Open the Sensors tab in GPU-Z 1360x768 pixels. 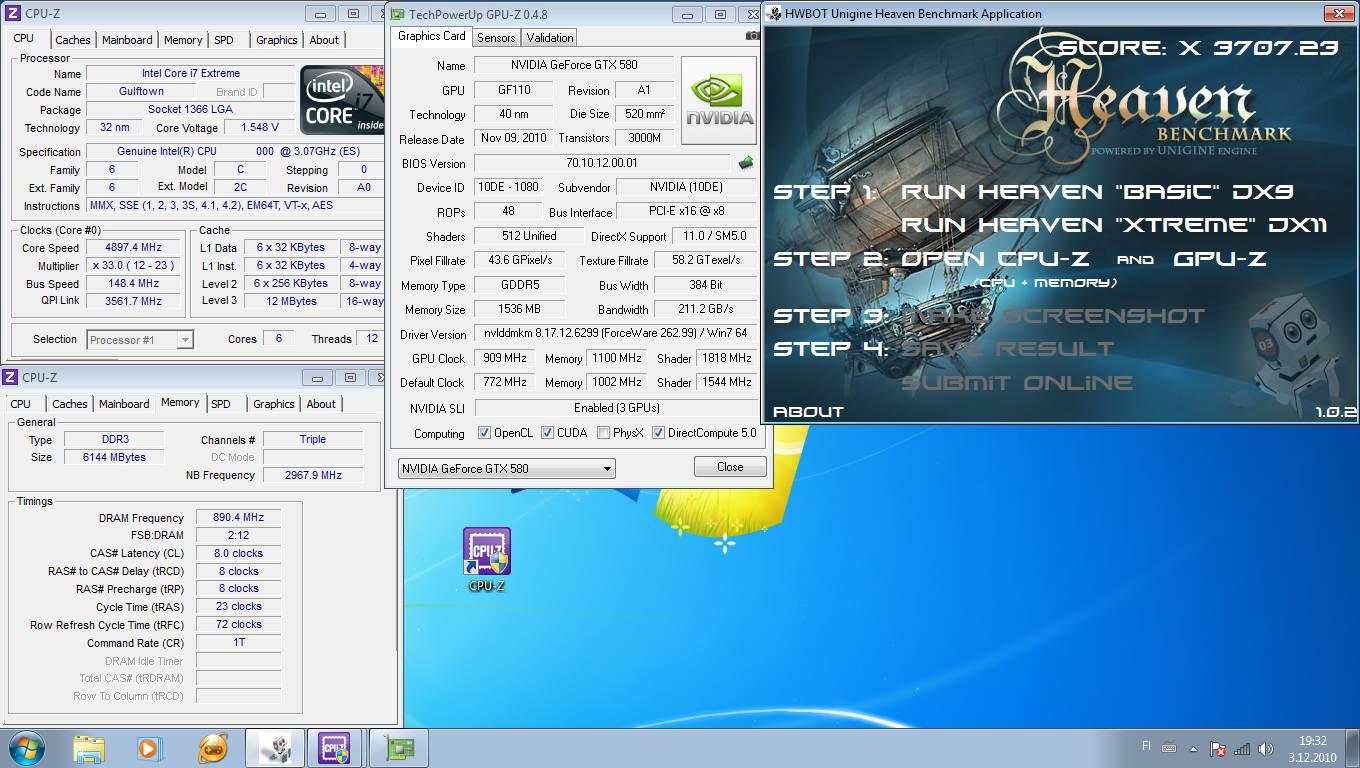point(496,38)
